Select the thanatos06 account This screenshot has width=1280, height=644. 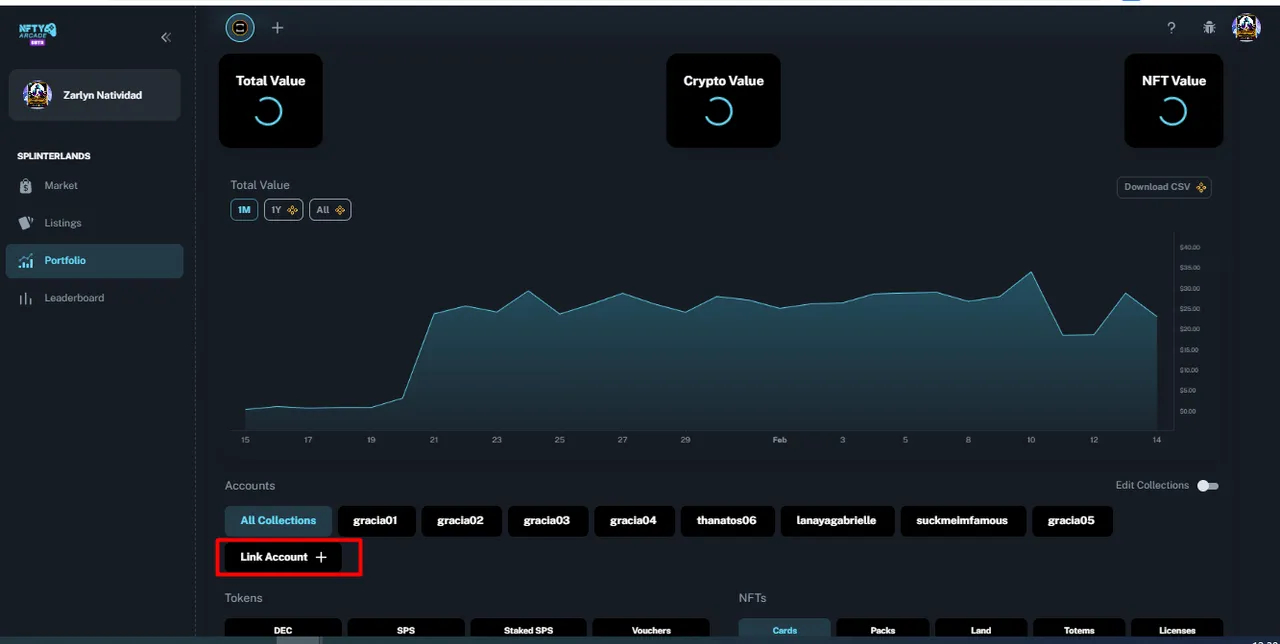coord(727,521)
